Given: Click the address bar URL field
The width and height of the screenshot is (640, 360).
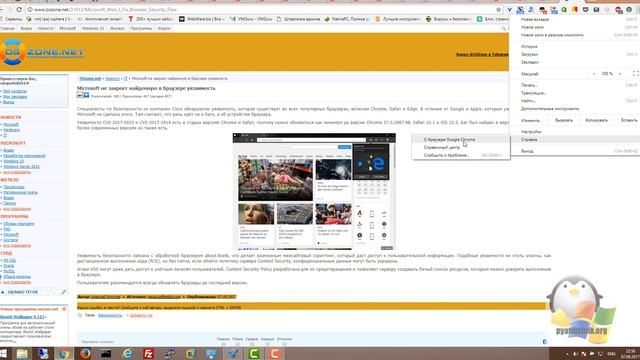Looking at the screenshot, I should click(x=261, y=9).
